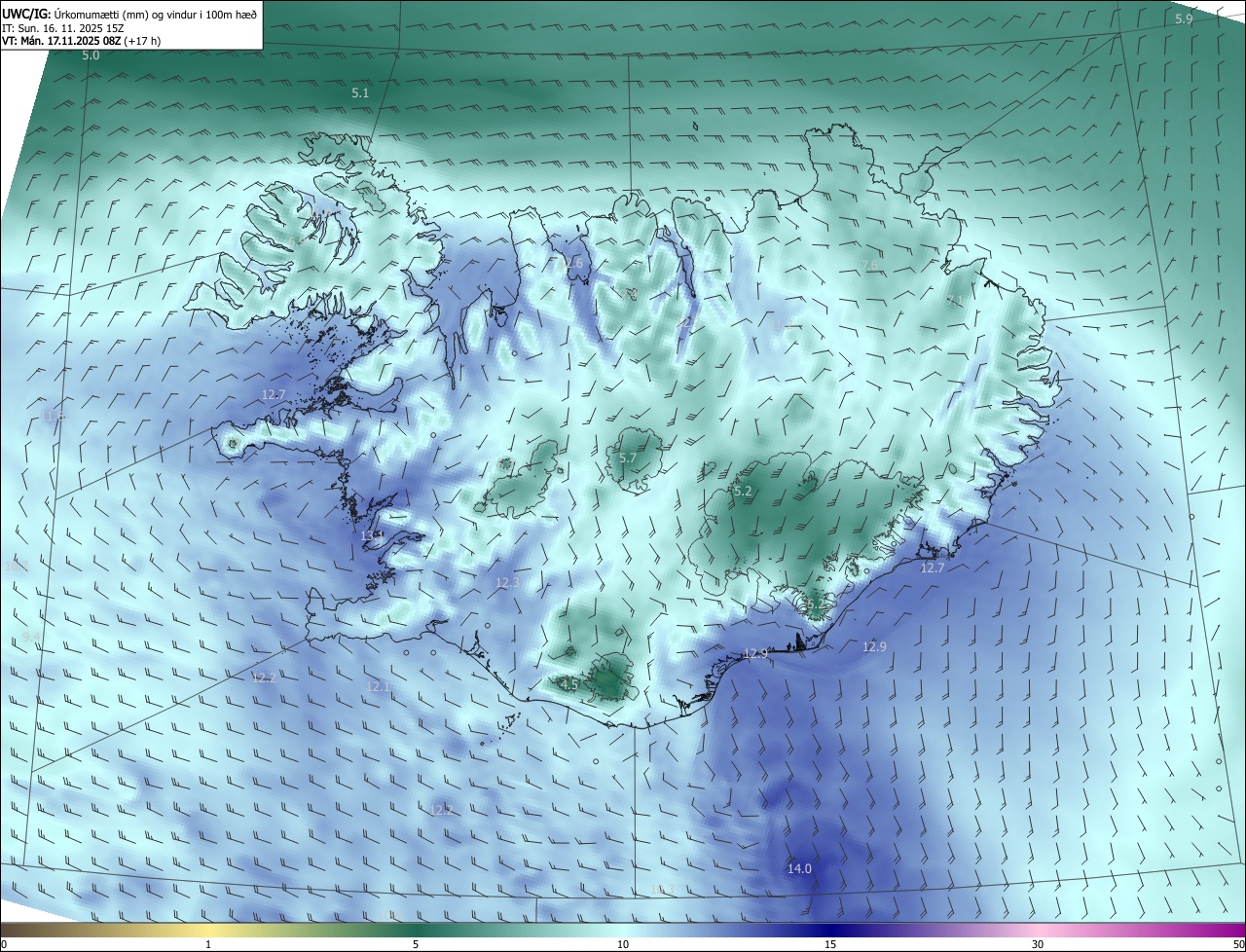Click the 5.9 value label on the map
The height and width of the screenshot is (952, 1246).
coord(1184,19)
